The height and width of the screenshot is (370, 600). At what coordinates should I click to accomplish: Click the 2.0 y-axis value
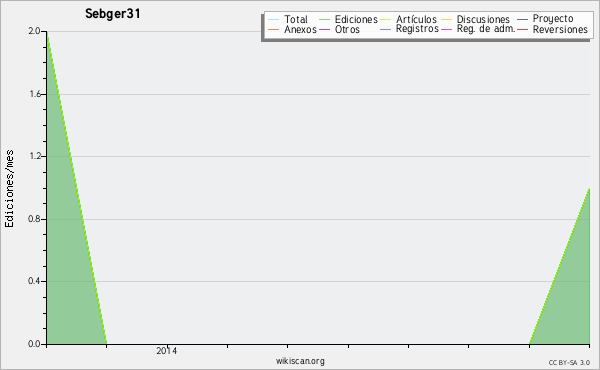pyautogui.click(x=34, y=31)
